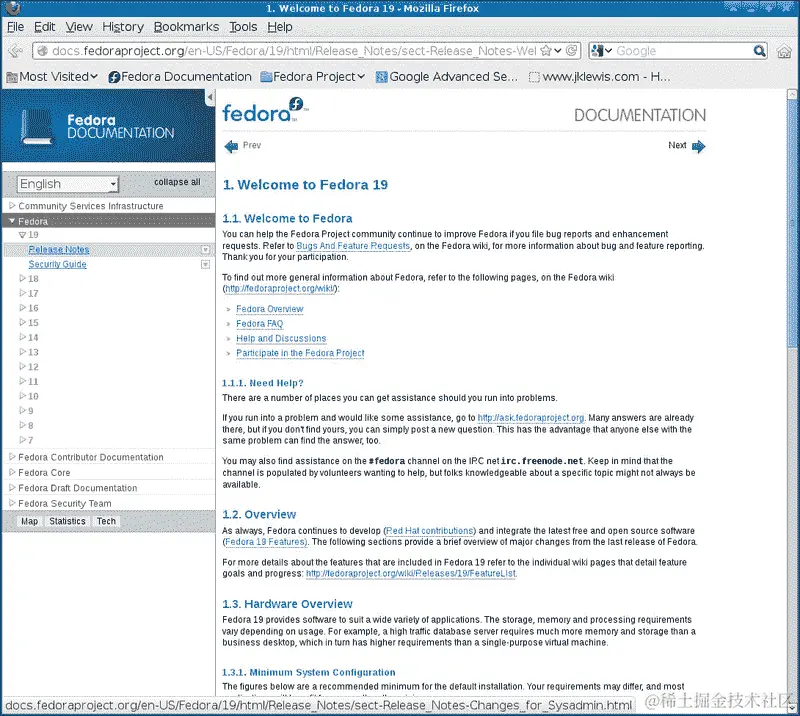
Task: Click the Prev arrow icon
Action: [231, 146]
